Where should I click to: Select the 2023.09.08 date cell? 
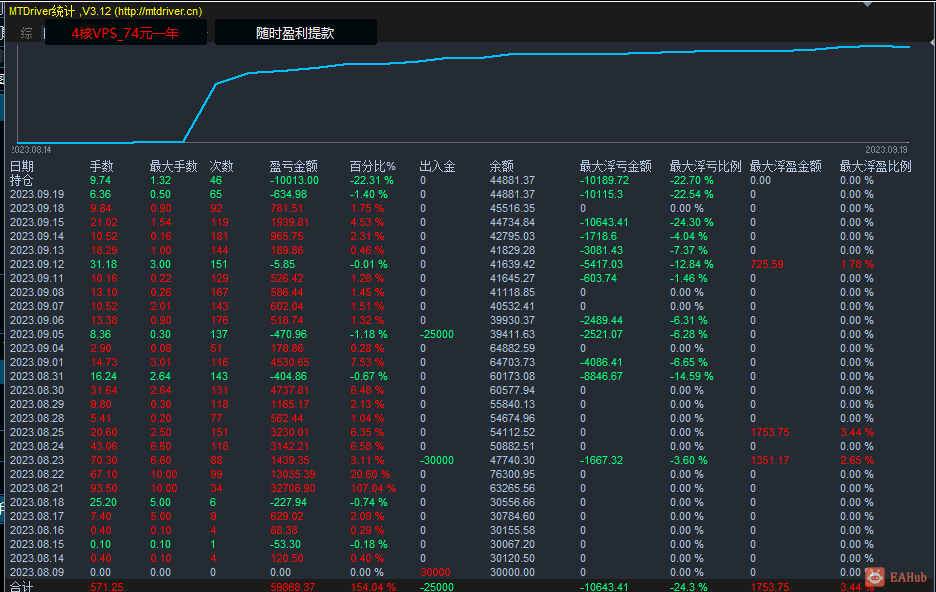click(x=37, y=292)
